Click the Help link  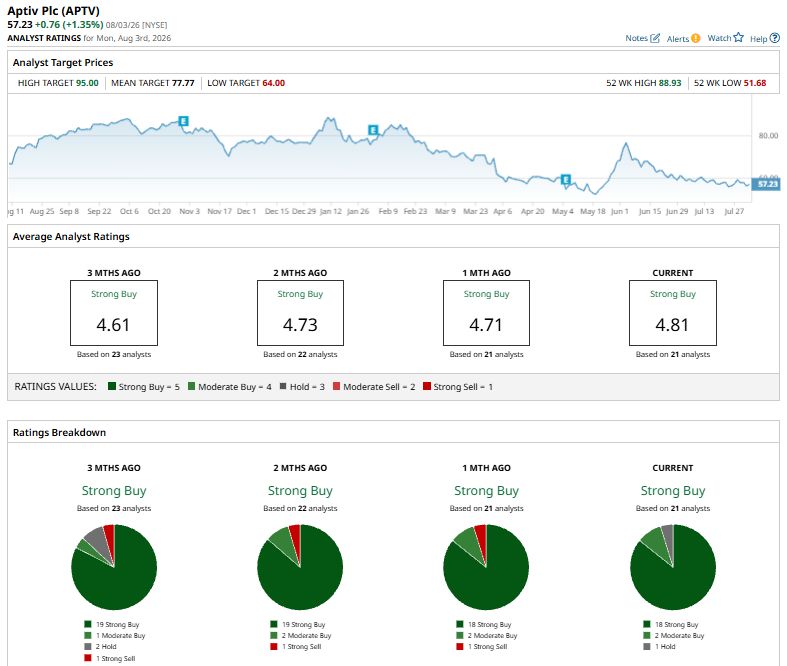coord(758,39)
